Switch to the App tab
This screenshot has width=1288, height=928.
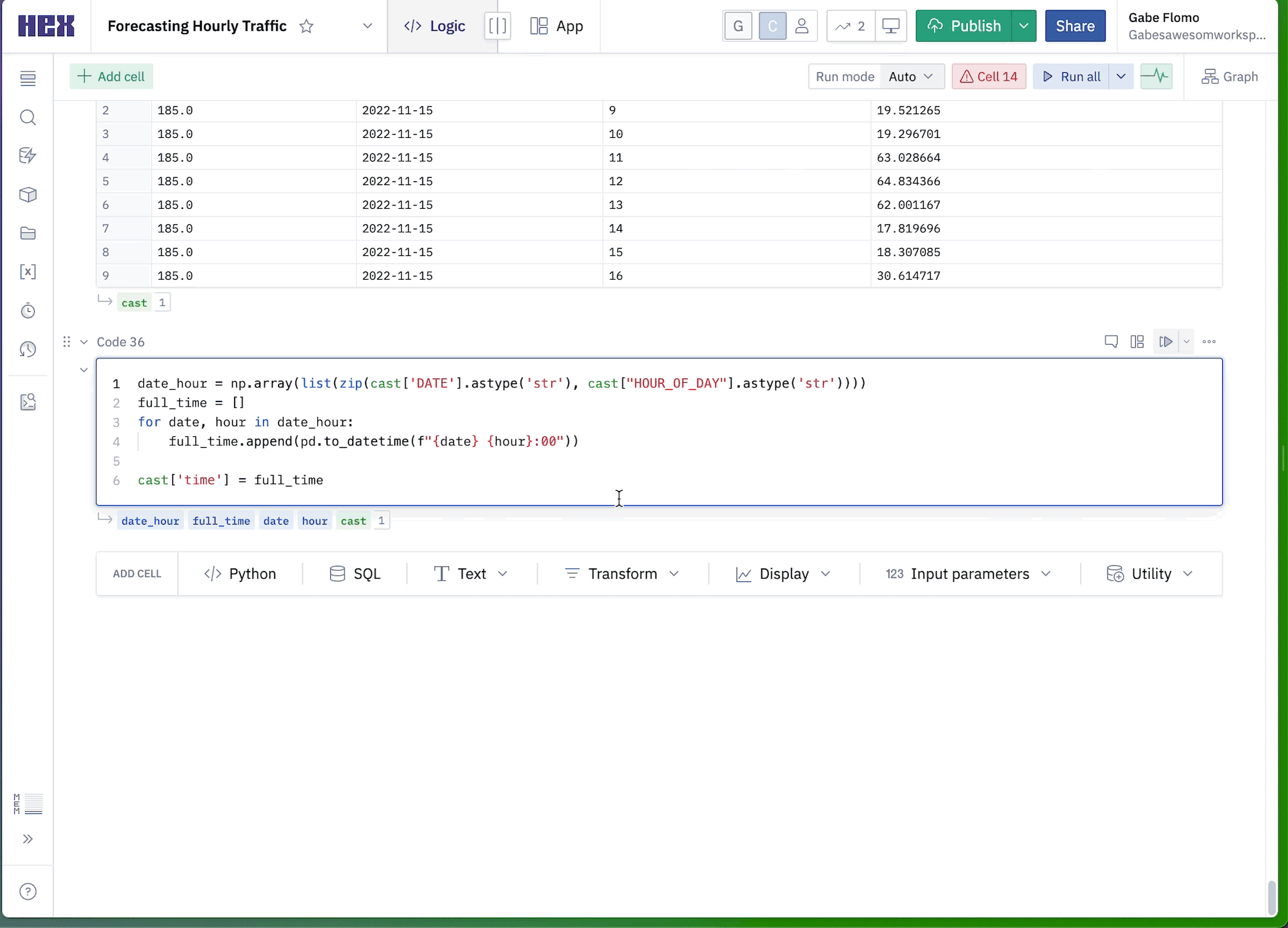(x=556, y=26)
